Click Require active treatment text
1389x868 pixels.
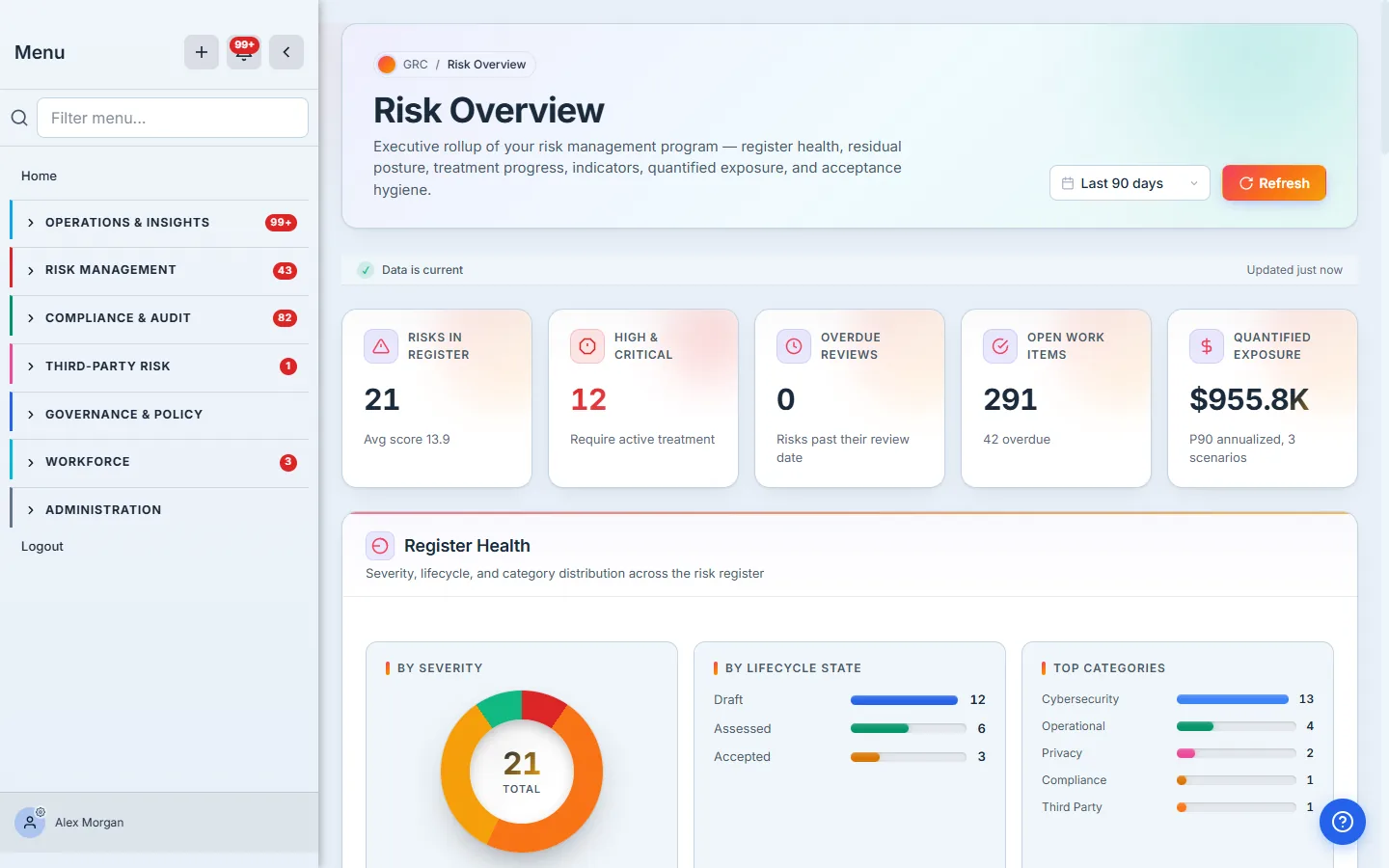tap(642, 440)
